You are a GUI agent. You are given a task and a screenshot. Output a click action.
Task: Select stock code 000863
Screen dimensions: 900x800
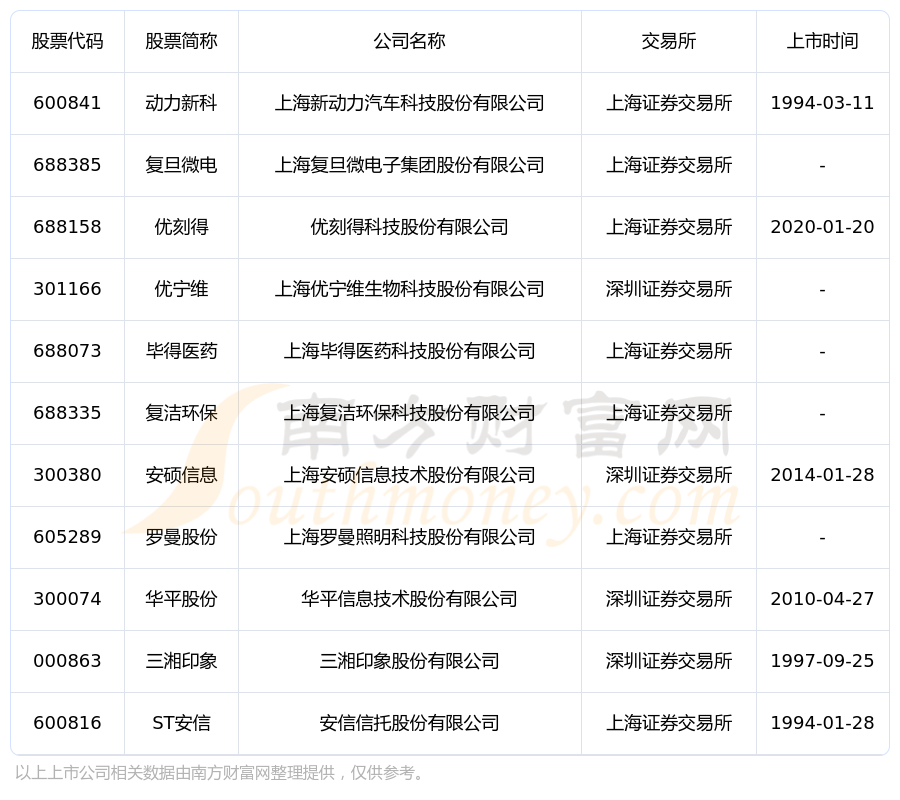tap(67, 661)
